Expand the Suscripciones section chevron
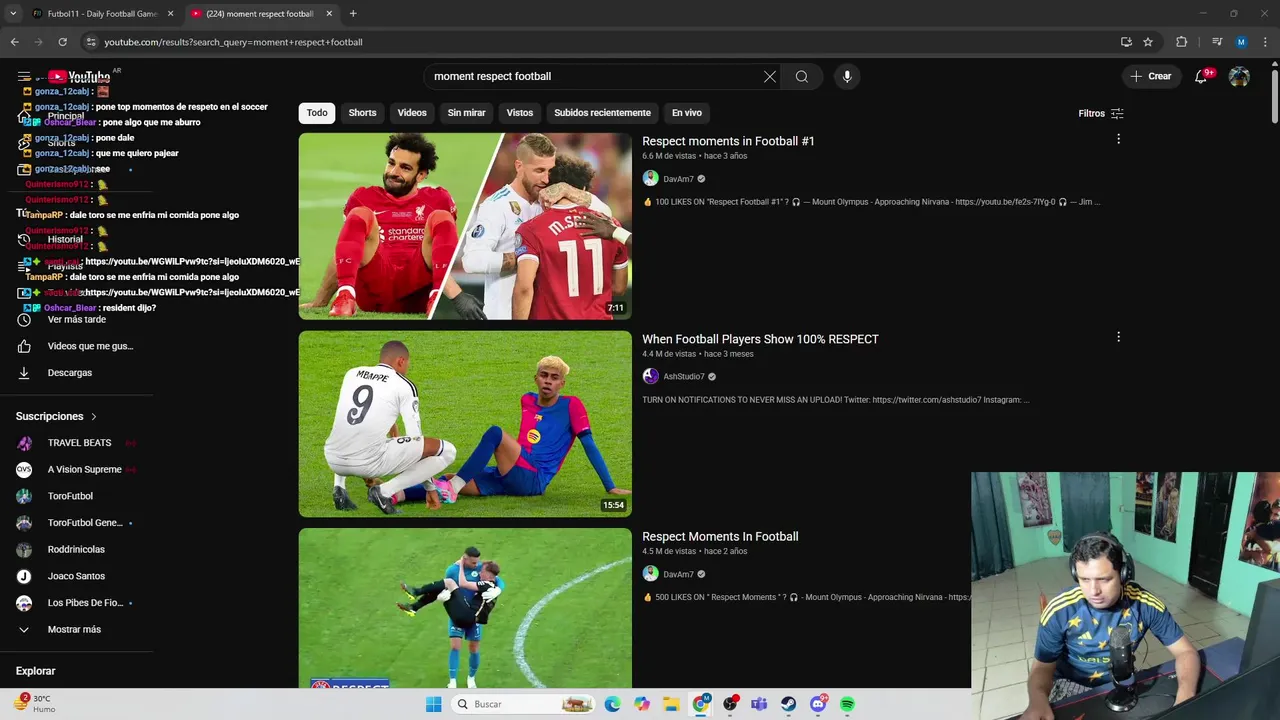This screenshot has width=1280, height=720. (x=94, y=416)
